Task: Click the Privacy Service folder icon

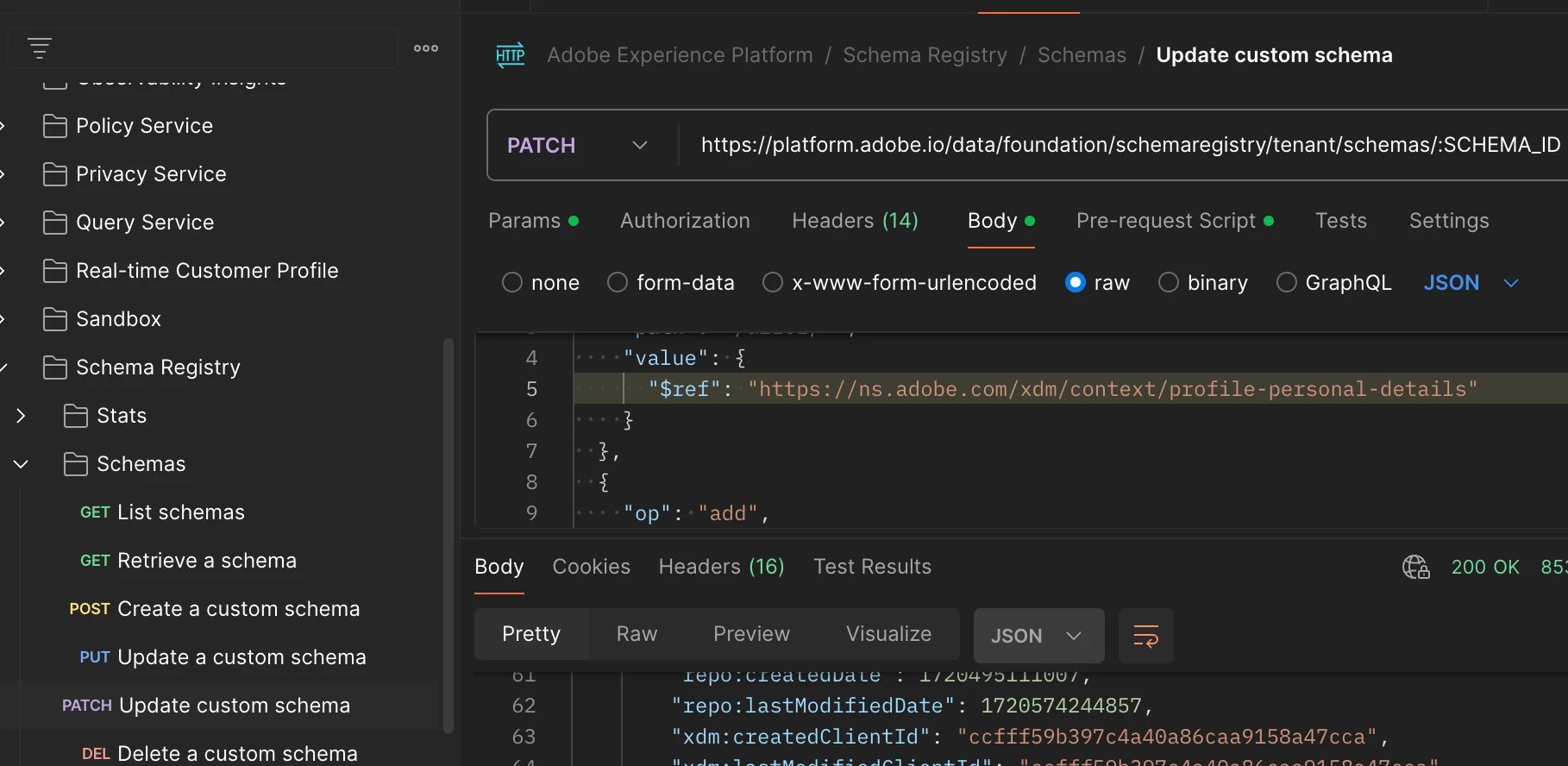Action: (x=55, y=174)
